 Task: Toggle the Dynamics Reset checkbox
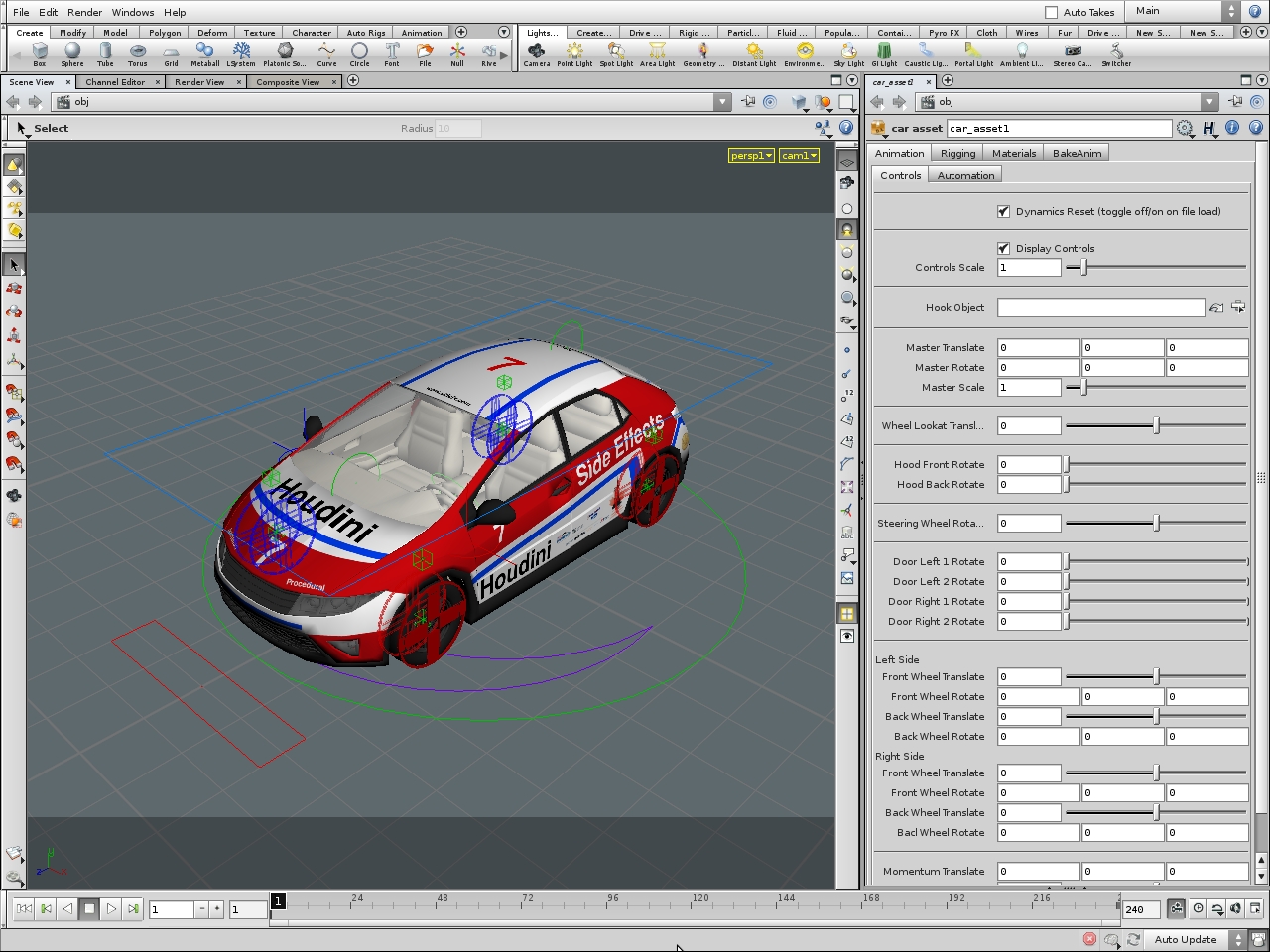point(1003,212)
